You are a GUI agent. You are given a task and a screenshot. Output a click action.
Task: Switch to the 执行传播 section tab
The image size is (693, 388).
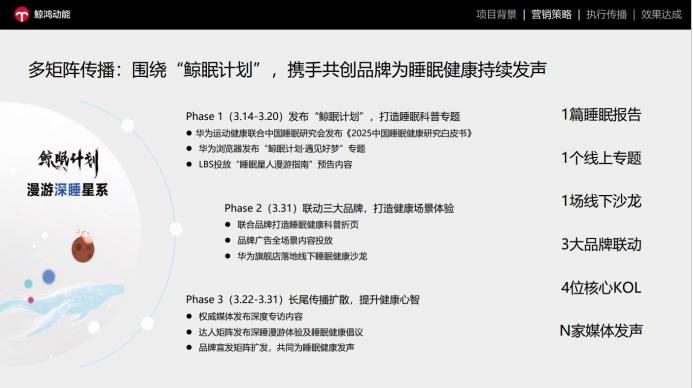click(x=606, y=15)
